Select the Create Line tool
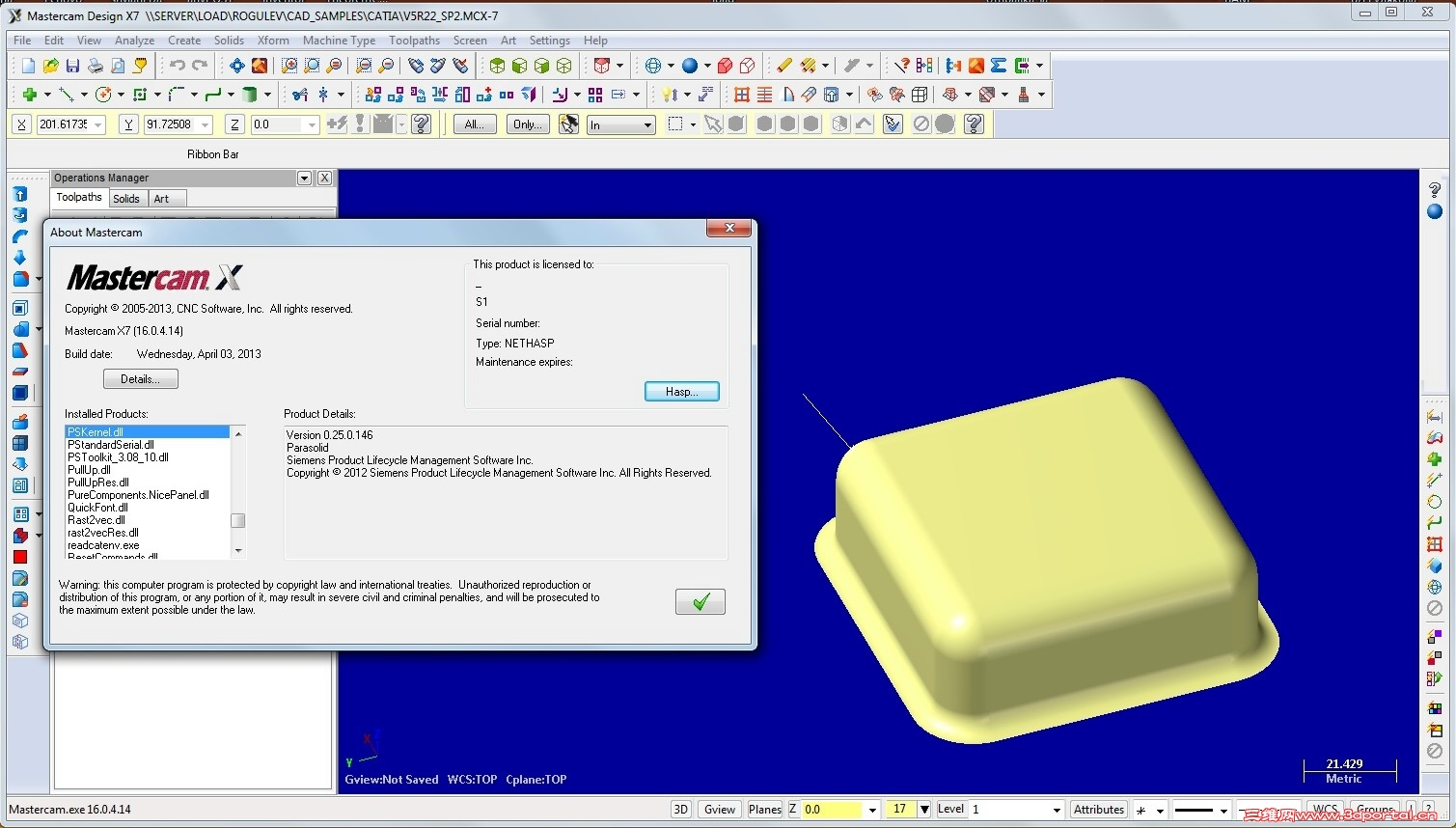Image resolution: width=1456 pixels, height=828 pixels. (66, 95)
